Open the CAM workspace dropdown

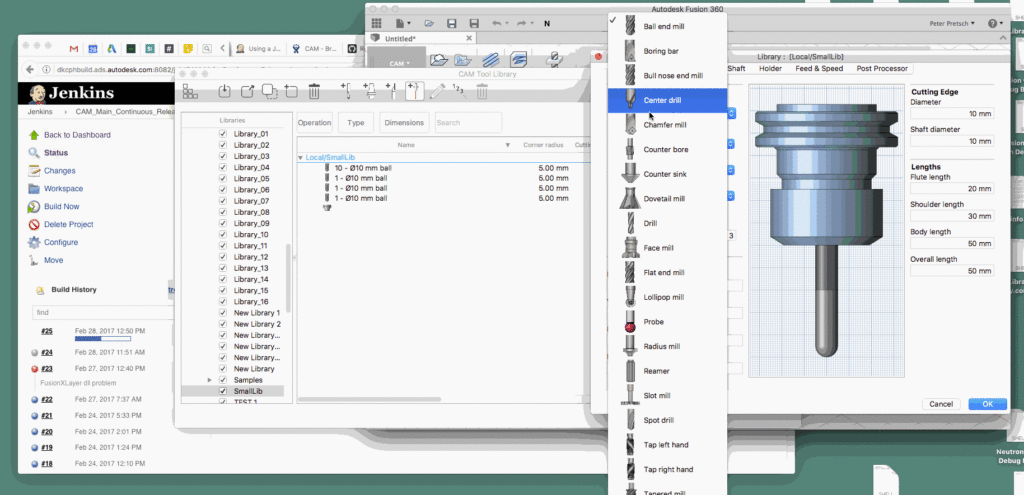[x=399, y=63]
